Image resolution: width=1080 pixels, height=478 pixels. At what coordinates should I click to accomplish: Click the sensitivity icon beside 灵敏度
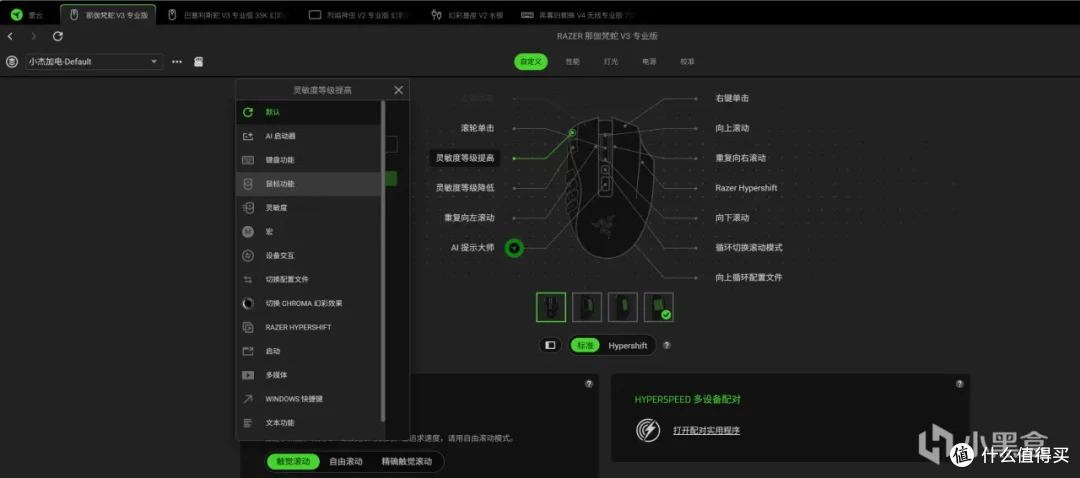point(248,207)
